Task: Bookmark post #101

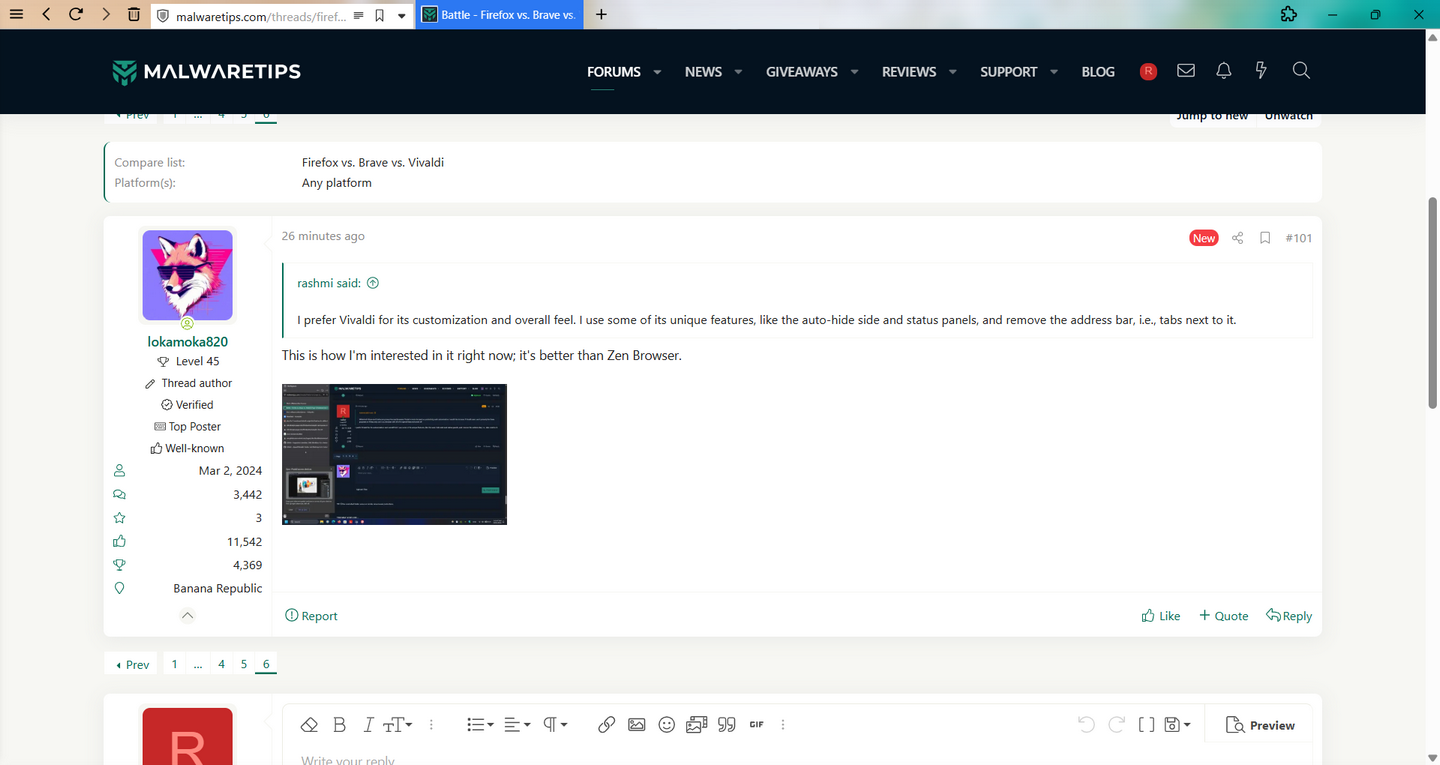Action: click(x=1265, y=238)
